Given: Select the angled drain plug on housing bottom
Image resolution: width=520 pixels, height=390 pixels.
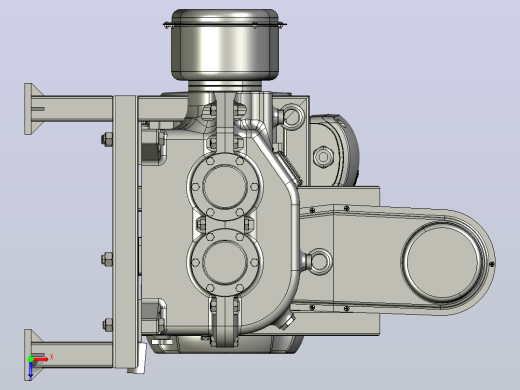Looking at the screenshot, I should (287, 322).
